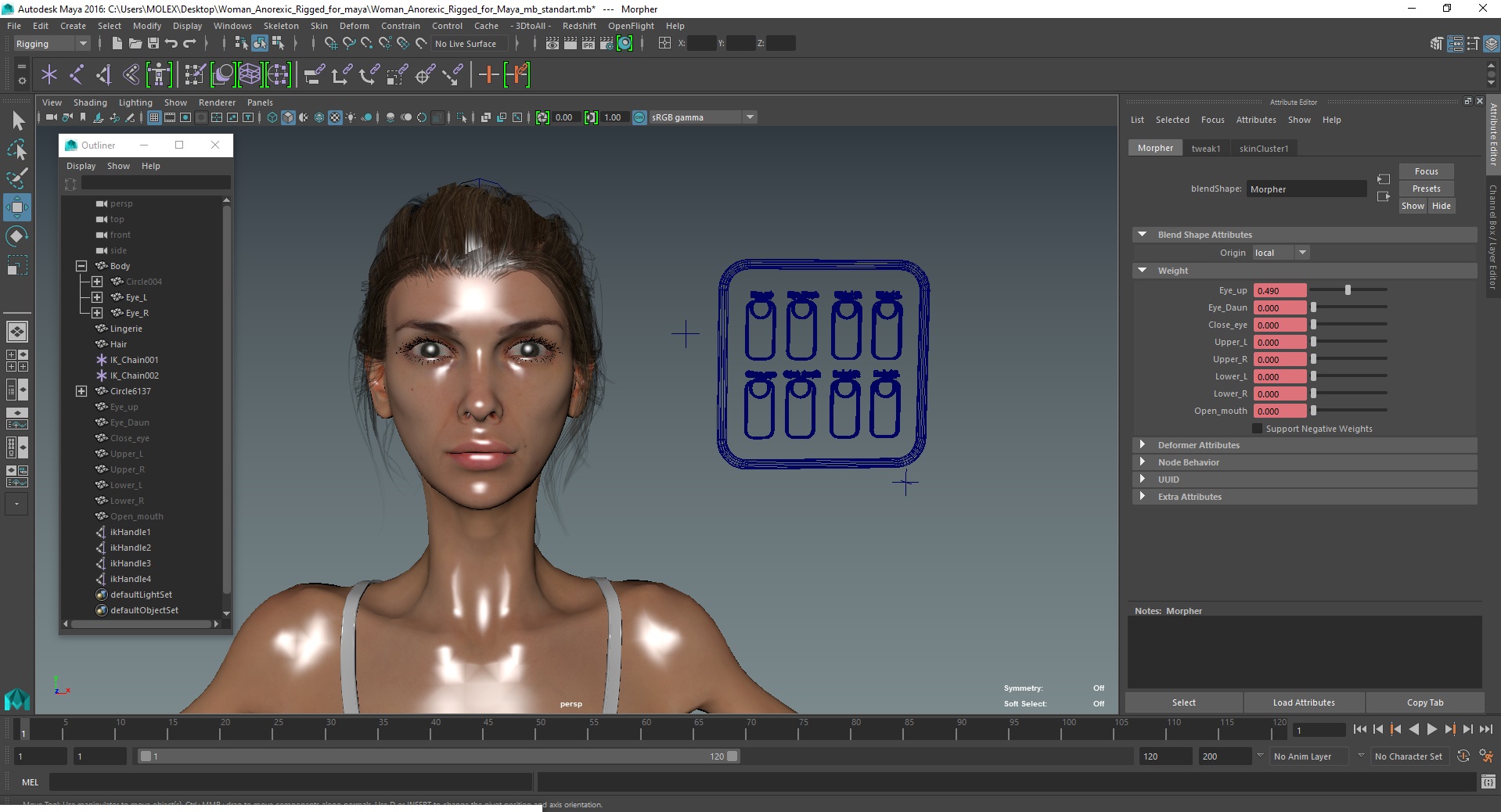Enable Support Negative Weights checkbox

pyautogui.click(x=1257, y=429)
